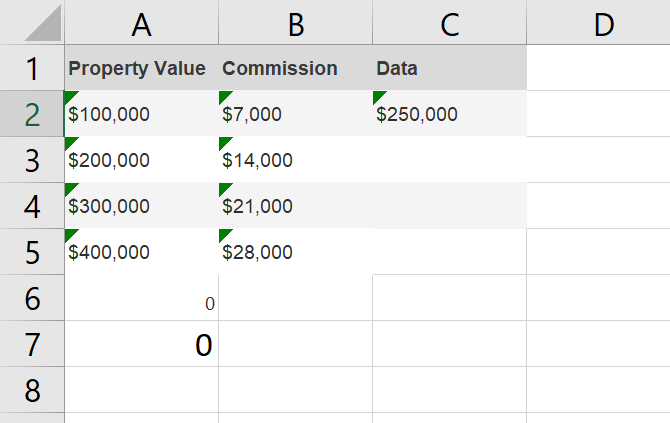Select the cell containing $14,000

point(296,160)
